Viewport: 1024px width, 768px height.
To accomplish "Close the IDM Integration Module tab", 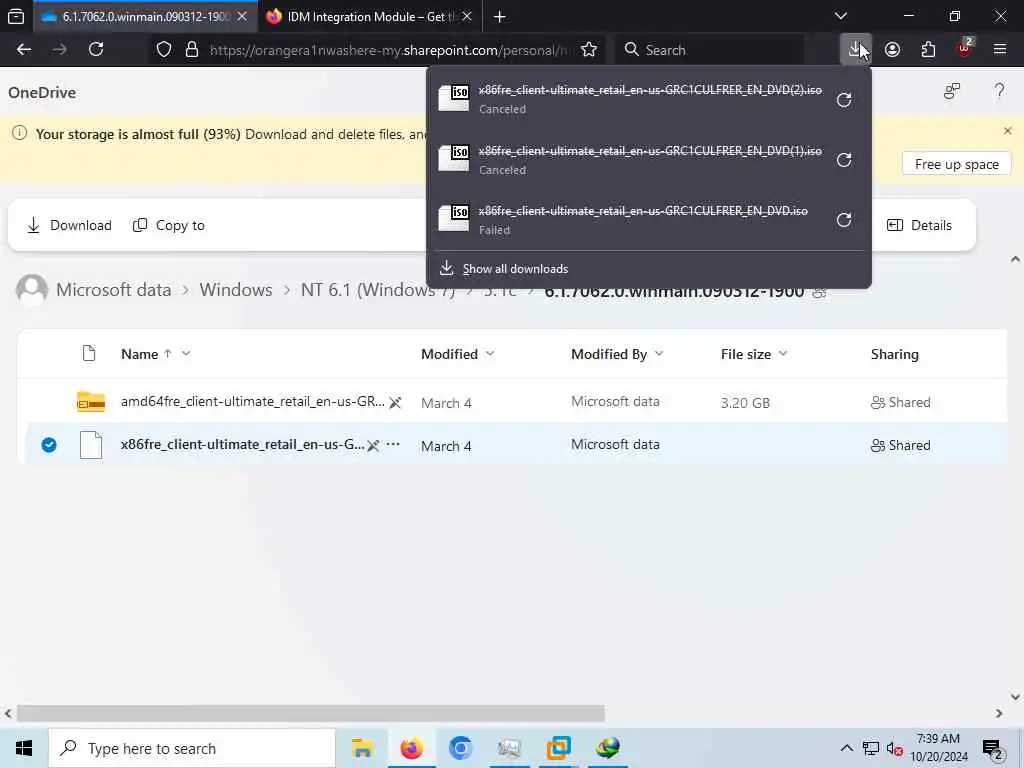I will 467,17.
